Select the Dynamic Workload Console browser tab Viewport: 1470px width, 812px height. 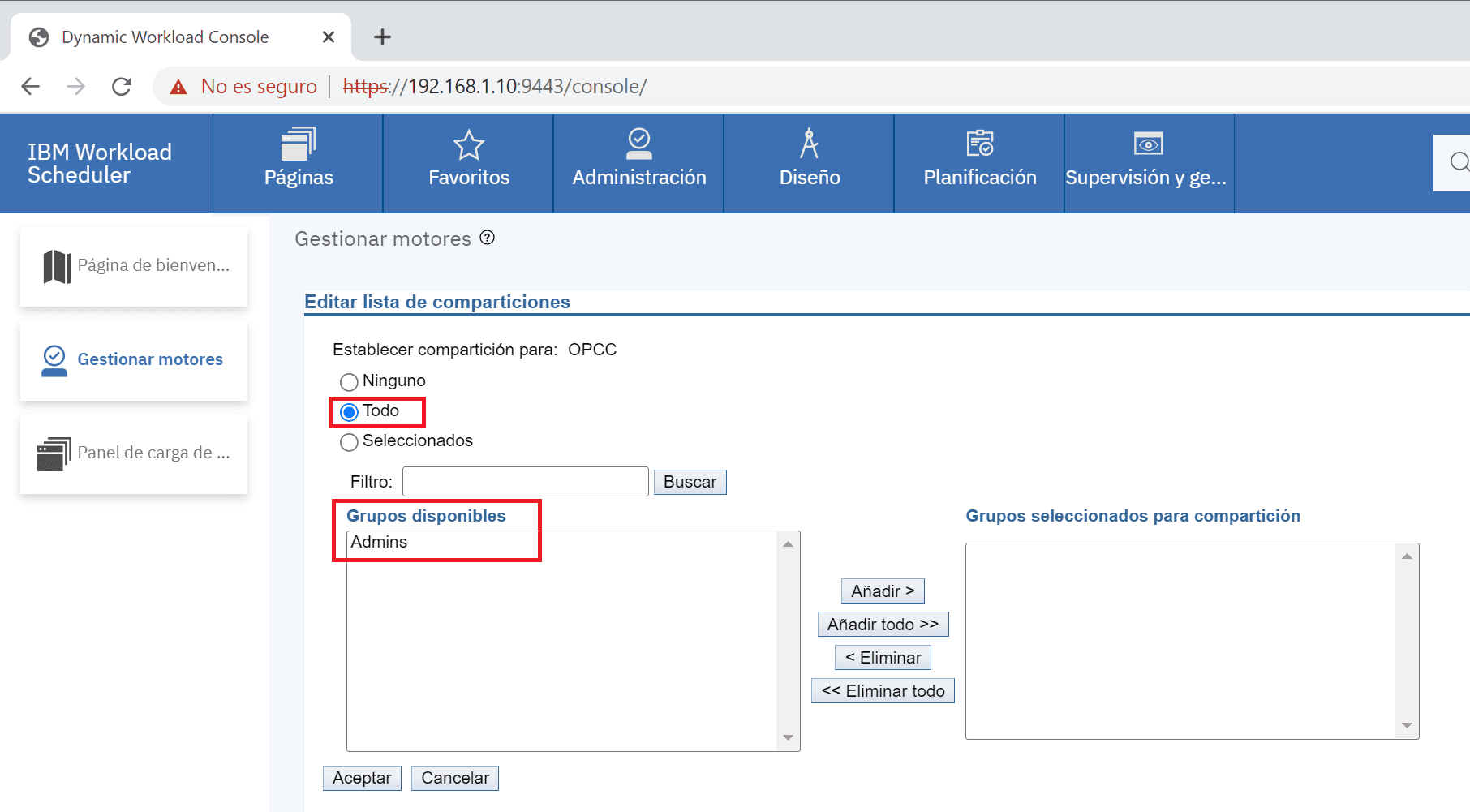pyautogui.click(x=181, y=37)
